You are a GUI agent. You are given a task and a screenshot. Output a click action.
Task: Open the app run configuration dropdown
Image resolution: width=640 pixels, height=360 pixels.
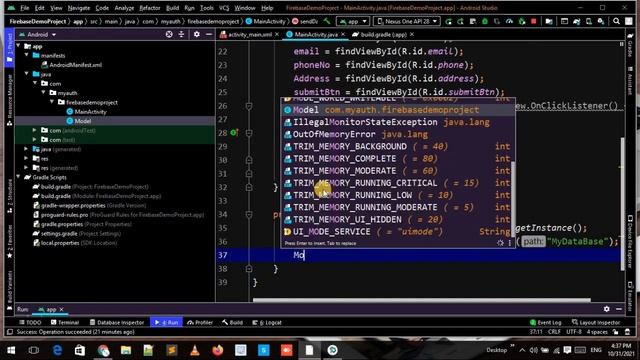pyautogui.click(x=353, y=21)
